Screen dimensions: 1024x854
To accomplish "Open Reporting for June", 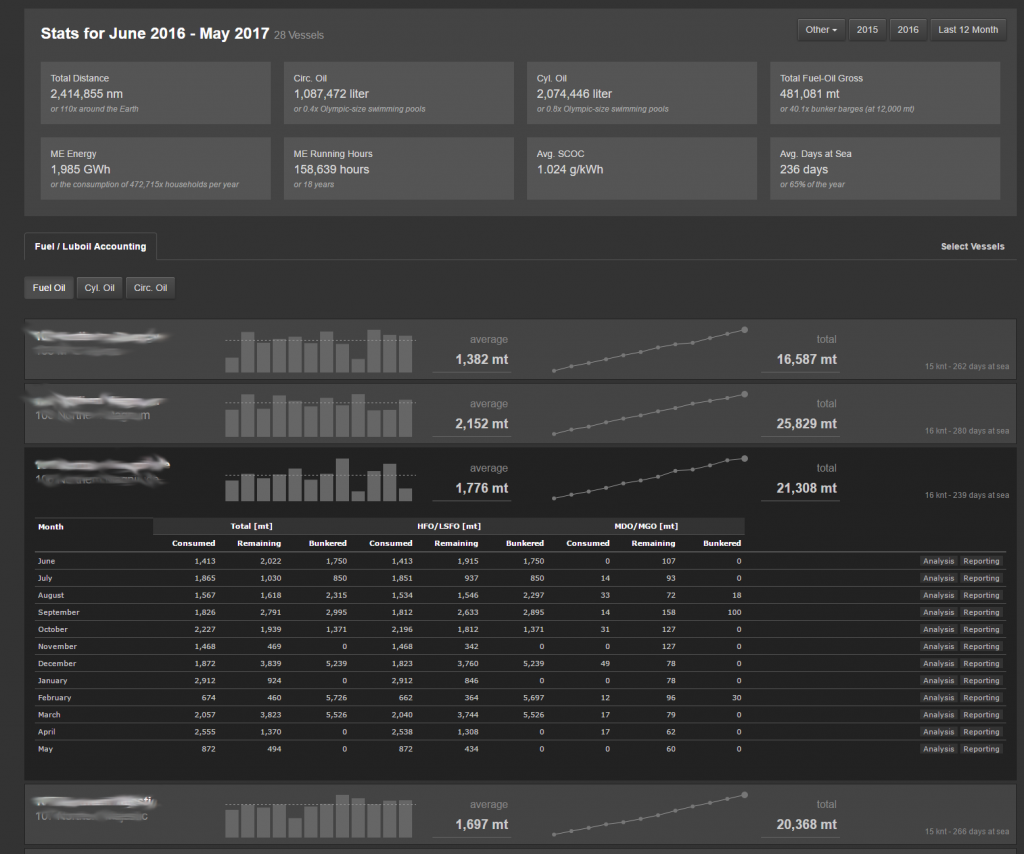I will tap(981, 561).
